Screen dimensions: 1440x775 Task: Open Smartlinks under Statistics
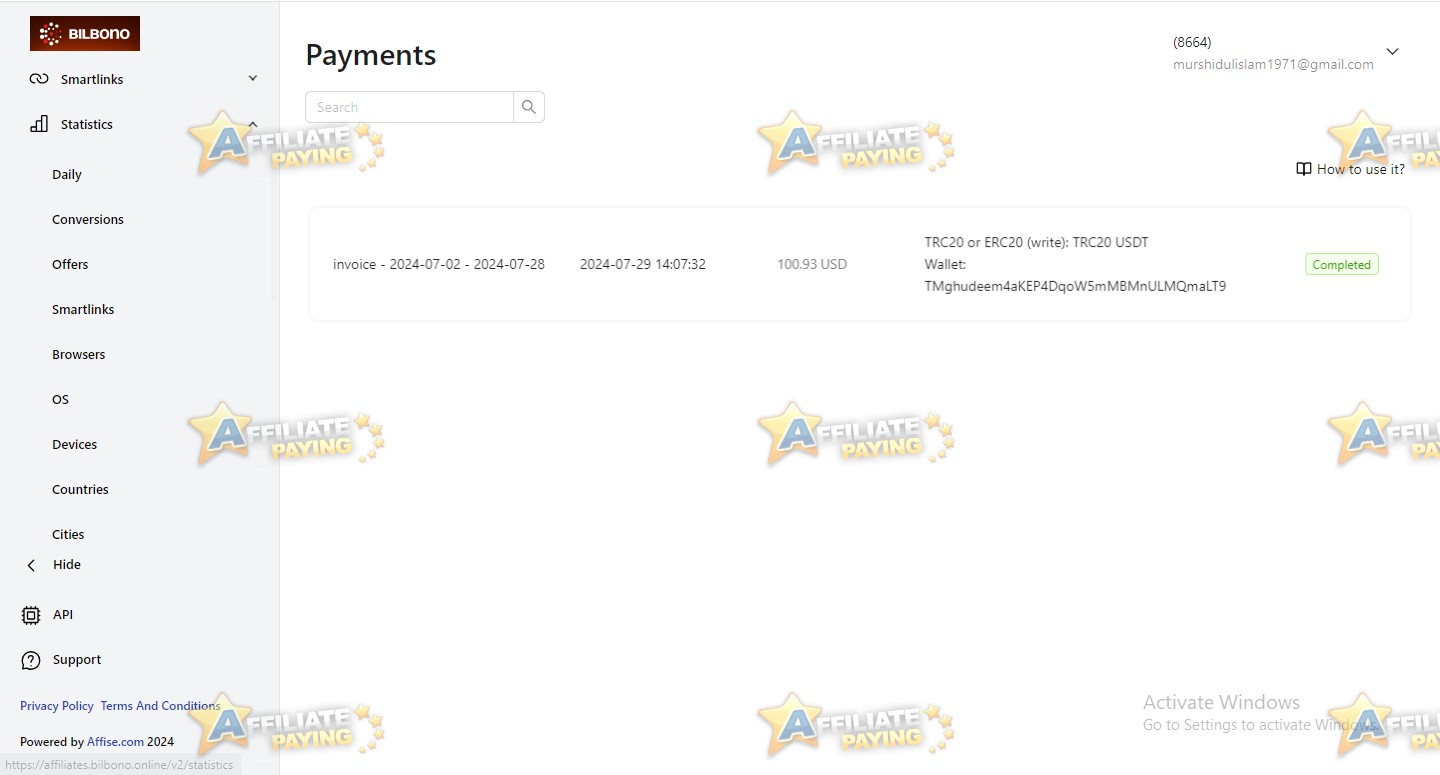pyautogui.click(x=83, y=309)
